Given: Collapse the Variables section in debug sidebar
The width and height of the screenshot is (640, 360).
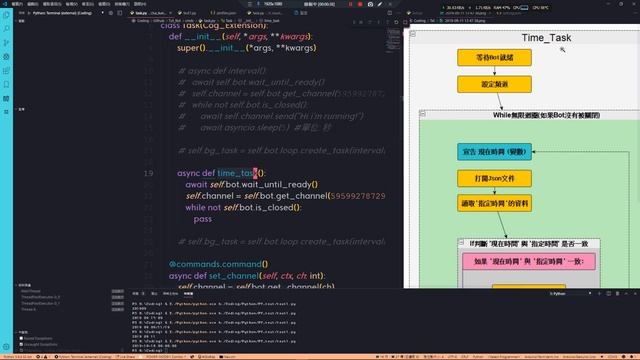Looking at the screenshot, I should (20, 21).
